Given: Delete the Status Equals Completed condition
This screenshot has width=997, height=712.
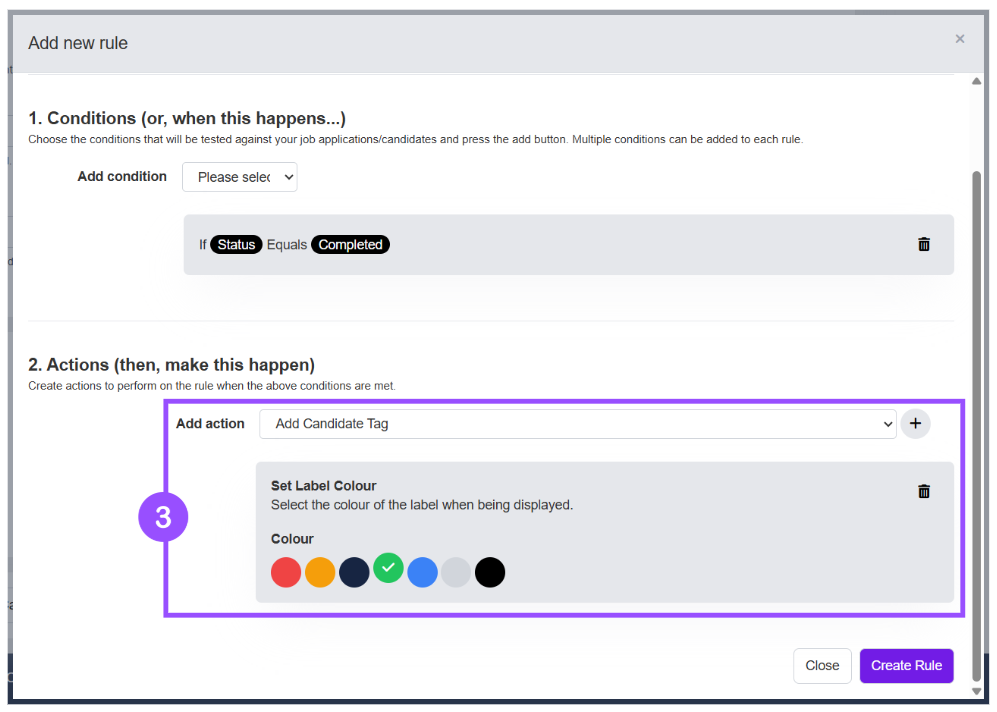Looking at the screenshot, I should 924,244.
